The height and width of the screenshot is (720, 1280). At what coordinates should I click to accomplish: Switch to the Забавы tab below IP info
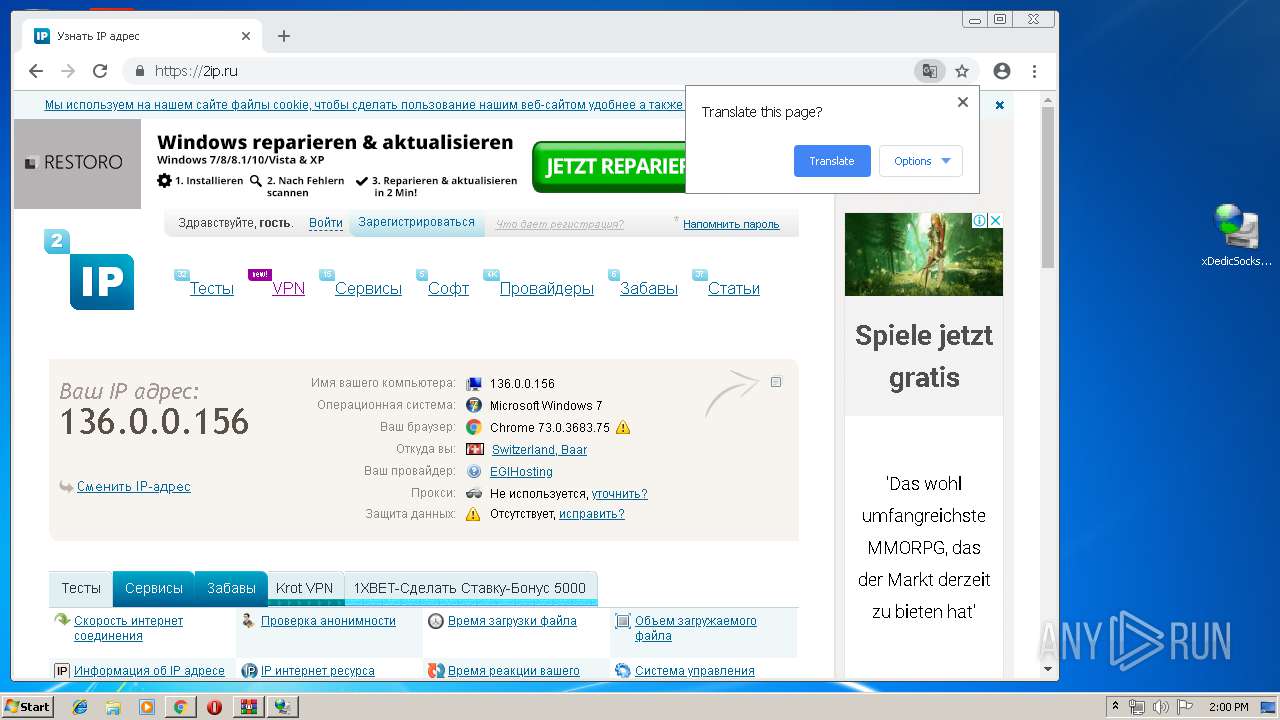[x=231, y=588]
